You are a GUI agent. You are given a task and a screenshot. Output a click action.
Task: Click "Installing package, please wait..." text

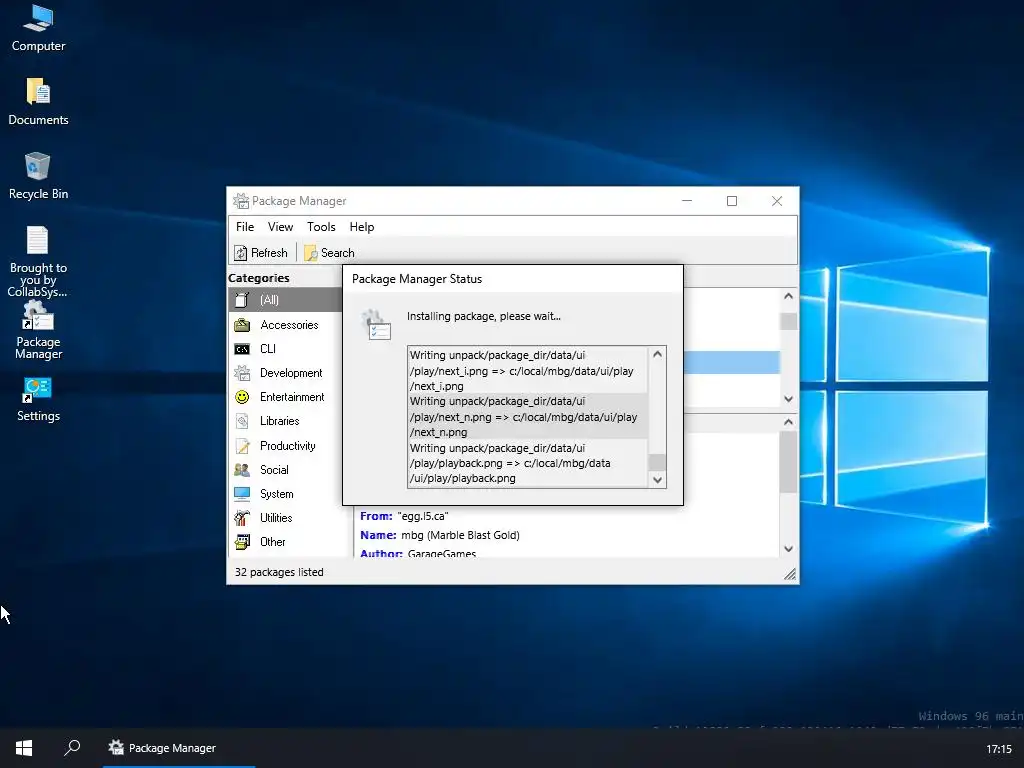pyautogui.click(x=484, y=316)
